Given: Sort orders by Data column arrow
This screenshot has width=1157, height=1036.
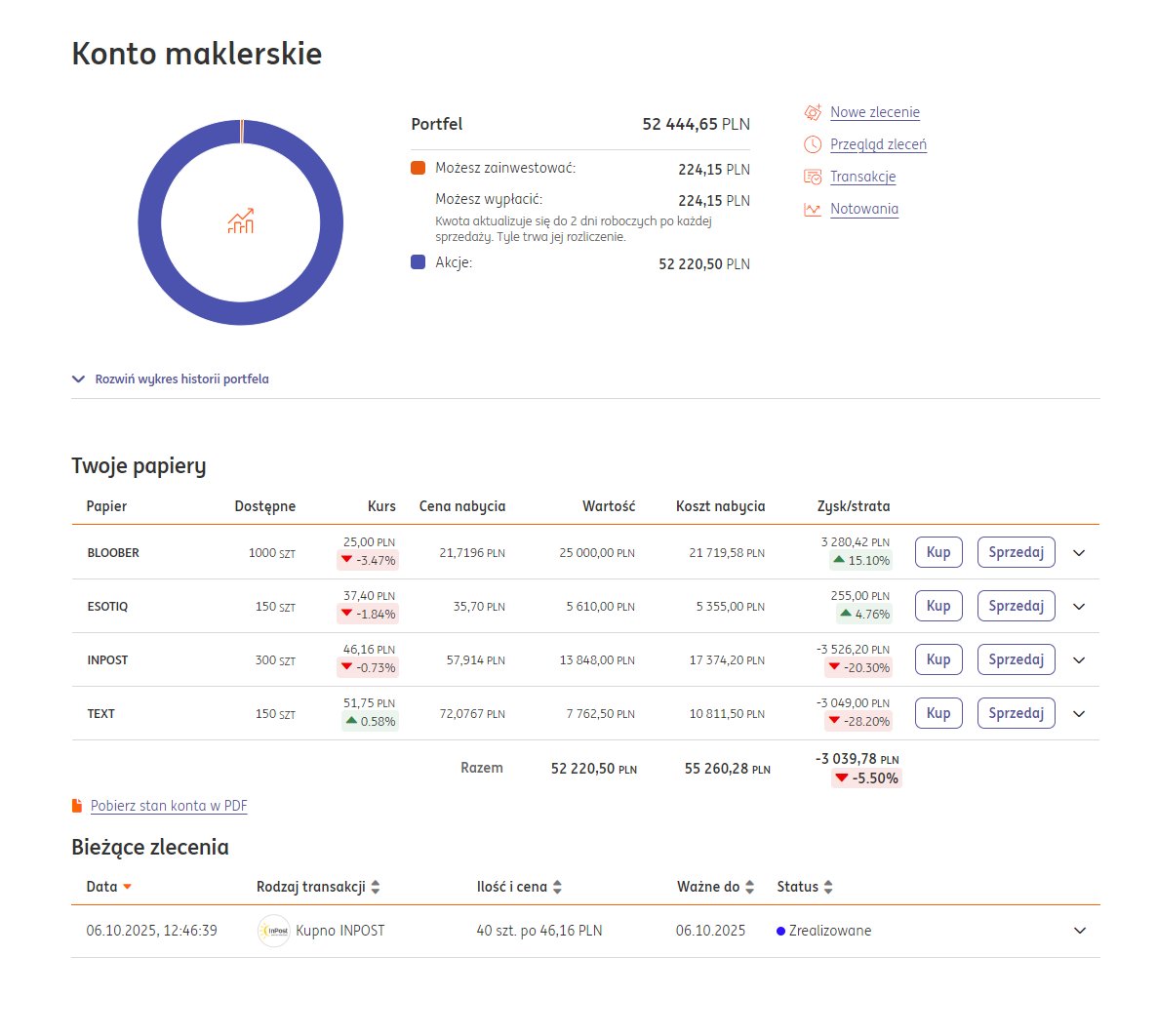Looking at the screenshot, I should pos(127,887).
